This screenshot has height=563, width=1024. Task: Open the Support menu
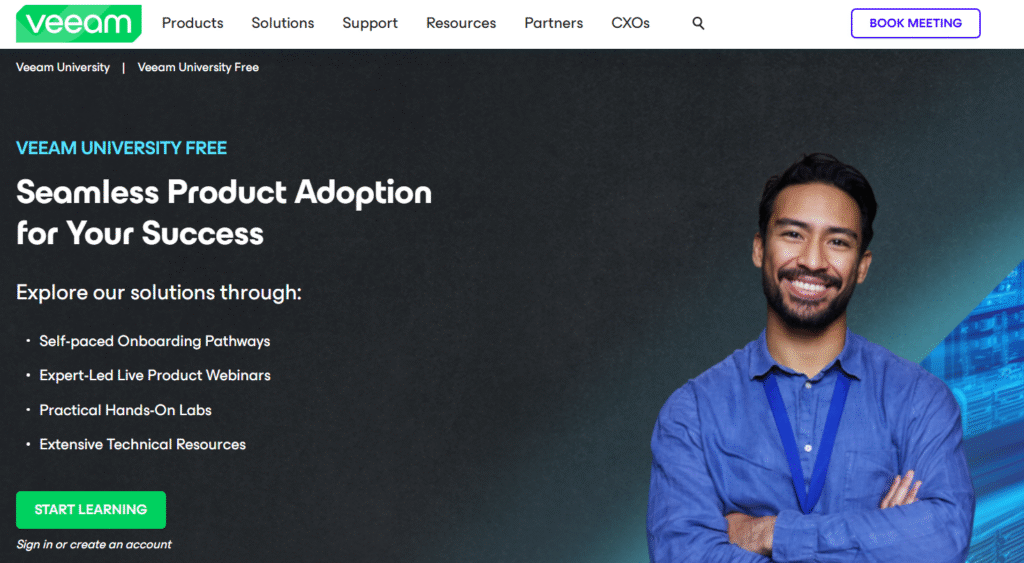[370, 24]
